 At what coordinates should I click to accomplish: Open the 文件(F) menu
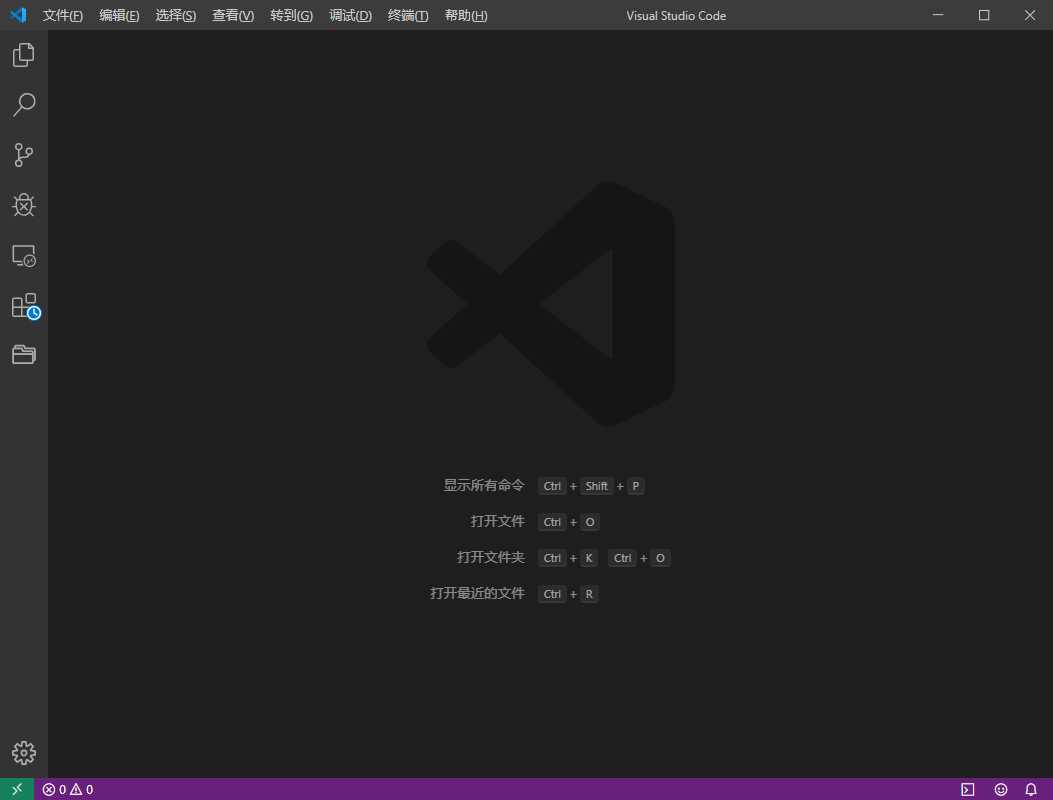point(62,15)
